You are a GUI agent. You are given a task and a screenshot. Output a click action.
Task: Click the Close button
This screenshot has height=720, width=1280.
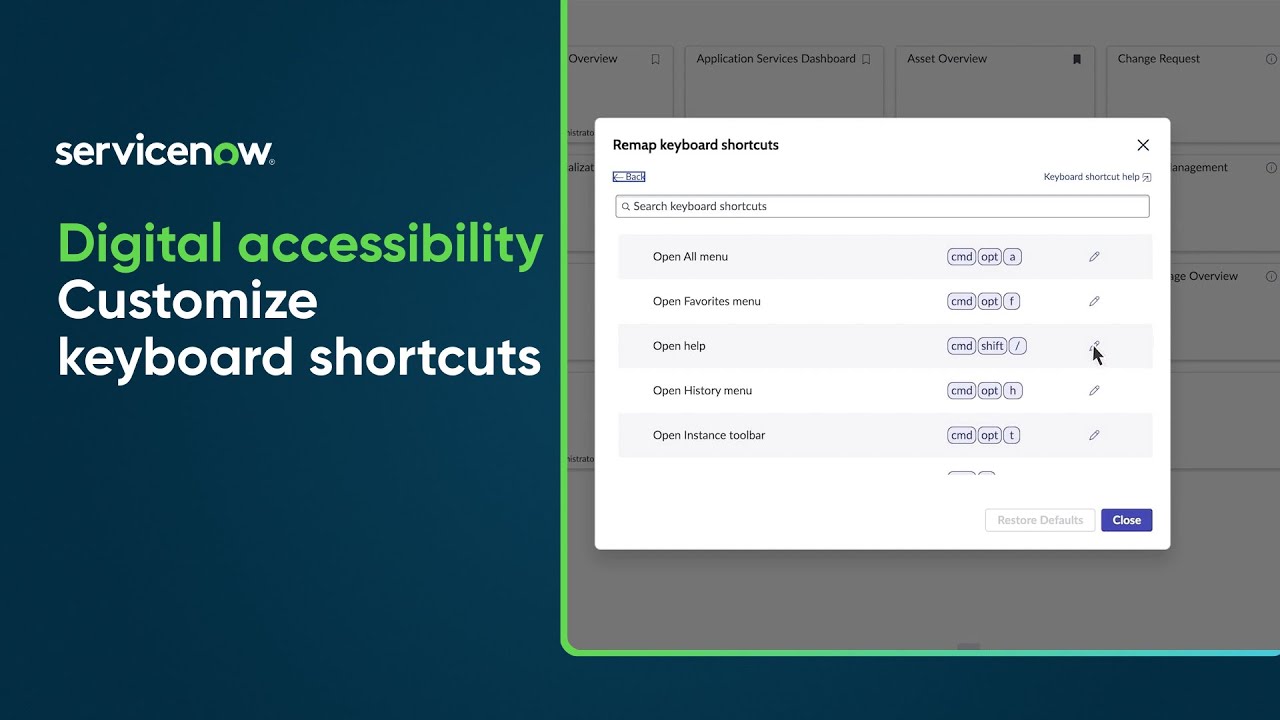1126,520
